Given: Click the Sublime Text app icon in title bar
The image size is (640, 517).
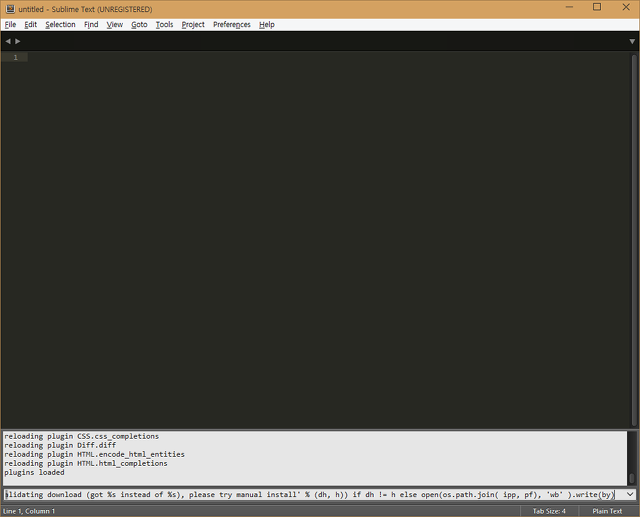Looking at the screenshot, I should click(x=10, y=9).
